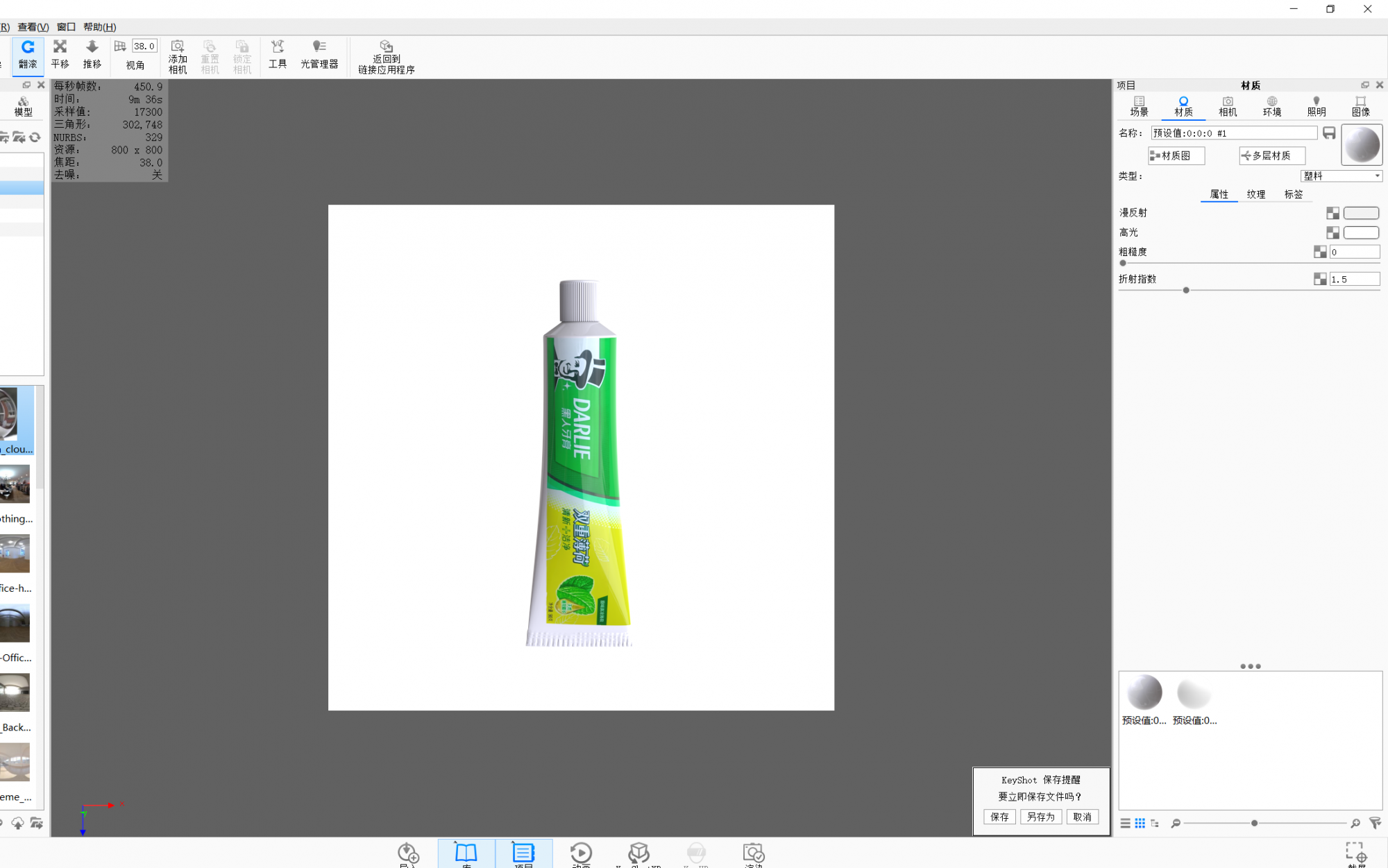
Task: Click the 折射指数 refraction index field
Action: 1355,279
